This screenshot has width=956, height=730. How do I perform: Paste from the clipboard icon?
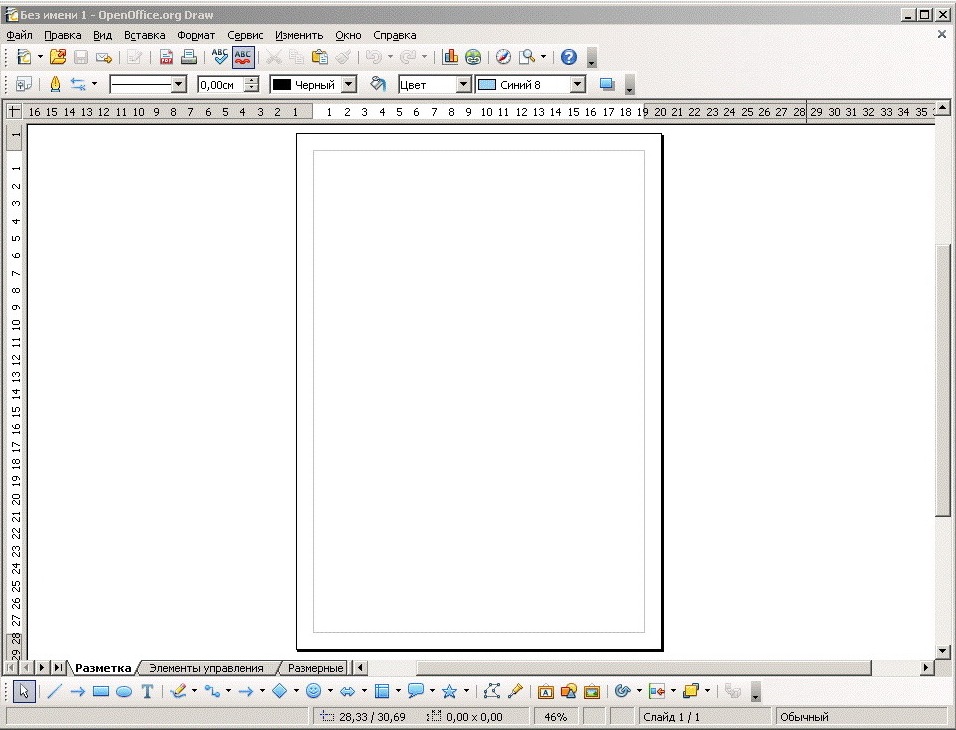click(319, 57)
